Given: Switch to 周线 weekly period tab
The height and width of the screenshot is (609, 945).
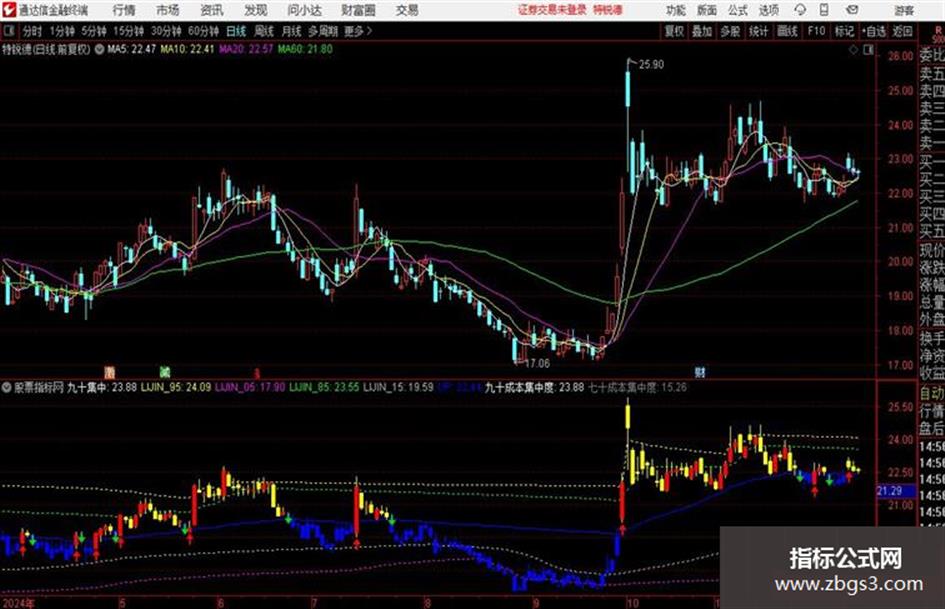Looking at the screenshot, I should coord(264,31).
